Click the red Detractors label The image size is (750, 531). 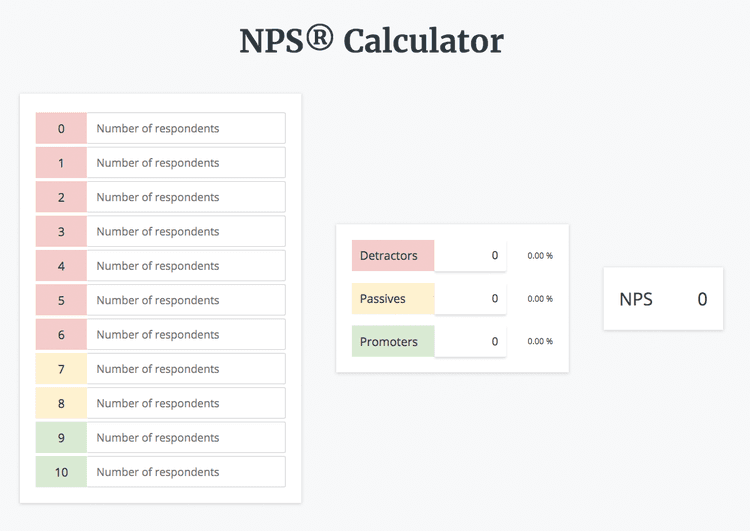393,256
